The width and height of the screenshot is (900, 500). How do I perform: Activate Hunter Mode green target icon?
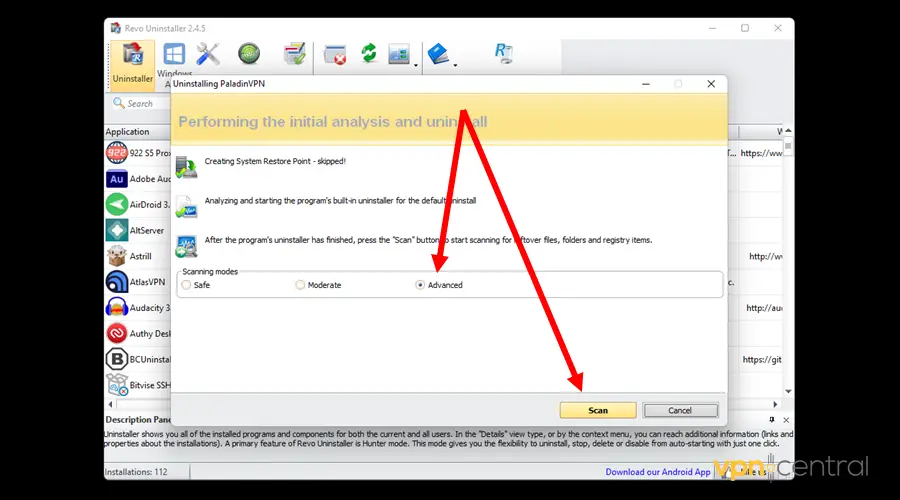click(248, 54)
